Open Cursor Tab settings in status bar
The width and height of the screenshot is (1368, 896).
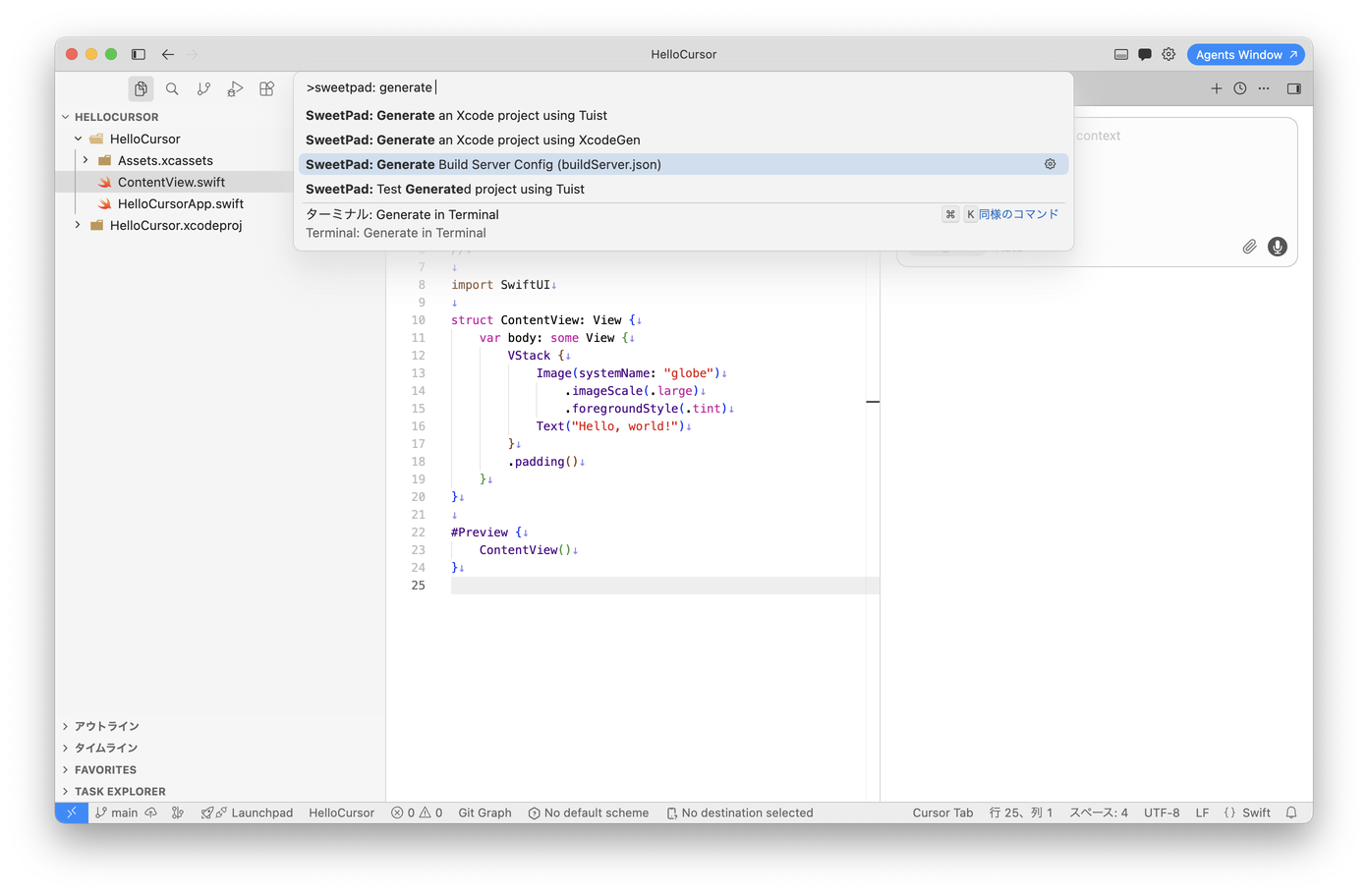942,812
